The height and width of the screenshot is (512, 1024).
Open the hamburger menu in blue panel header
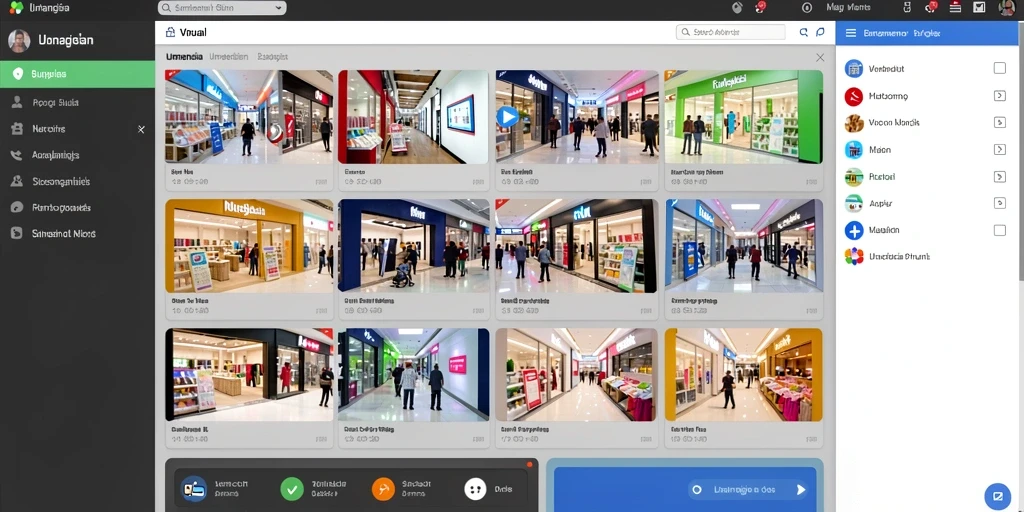(x=850, y=33)
